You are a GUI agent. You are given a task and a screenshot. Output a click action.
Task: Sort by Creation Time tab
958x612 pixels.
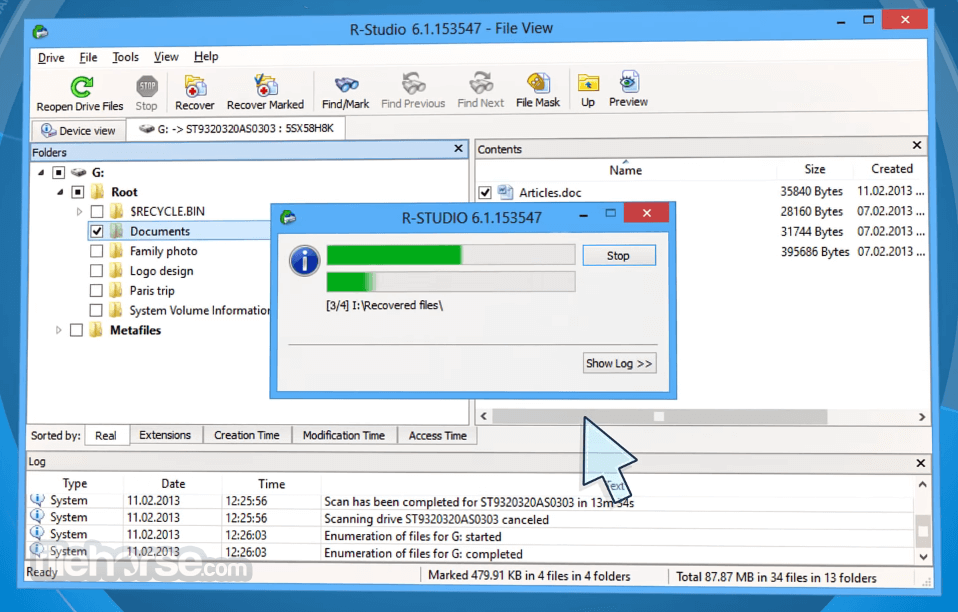point(247,435)
